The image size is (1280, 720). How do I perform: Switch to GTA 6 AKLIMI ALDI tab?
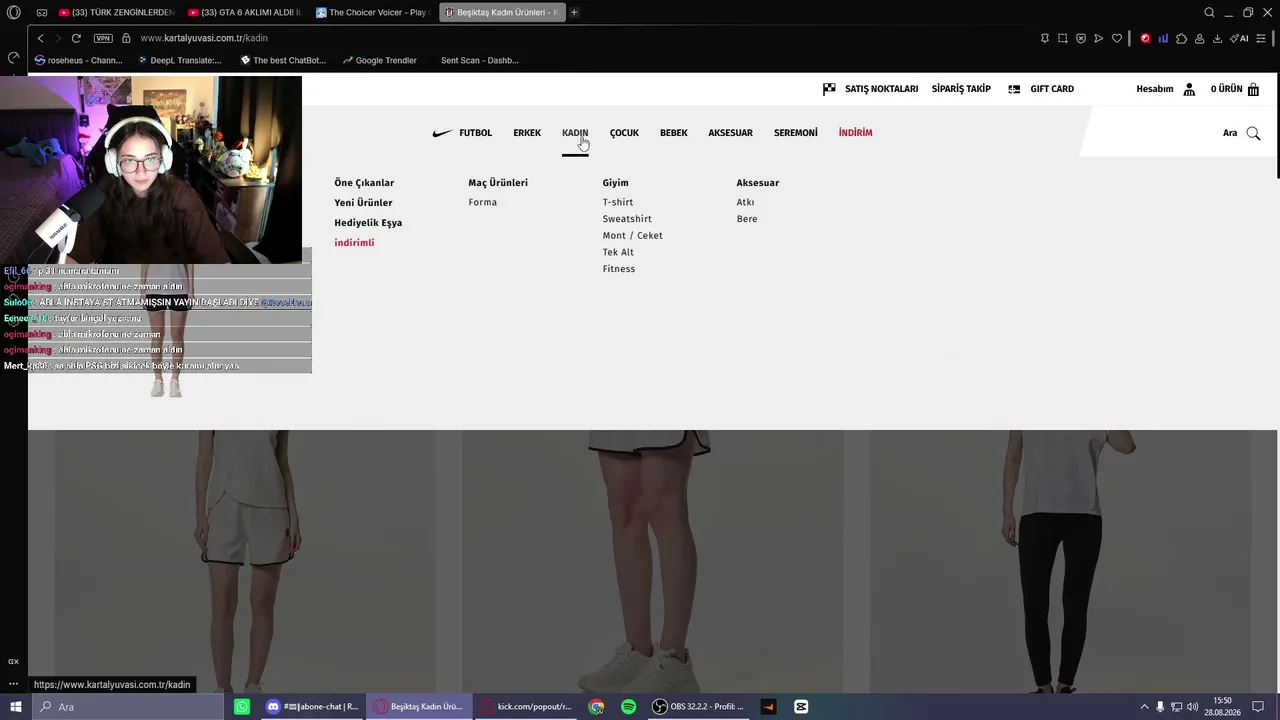[245, 12]
